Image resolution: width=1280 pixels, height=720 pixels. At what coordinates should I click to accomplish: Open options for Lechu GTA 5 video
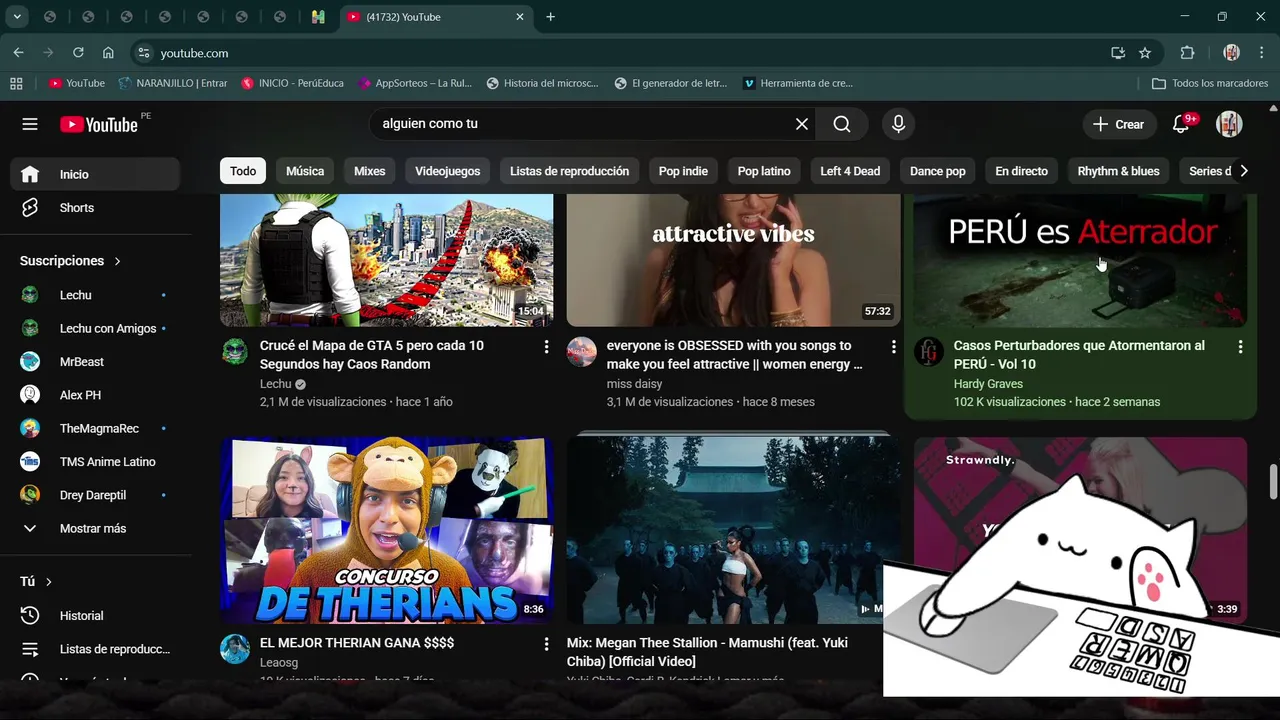[546, 347]
